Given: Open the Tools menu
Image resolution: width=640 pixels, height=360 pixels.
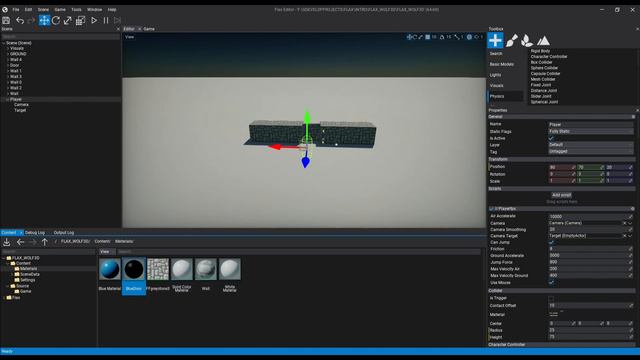Looking at the screenshot, I should (x=76, y=9).
